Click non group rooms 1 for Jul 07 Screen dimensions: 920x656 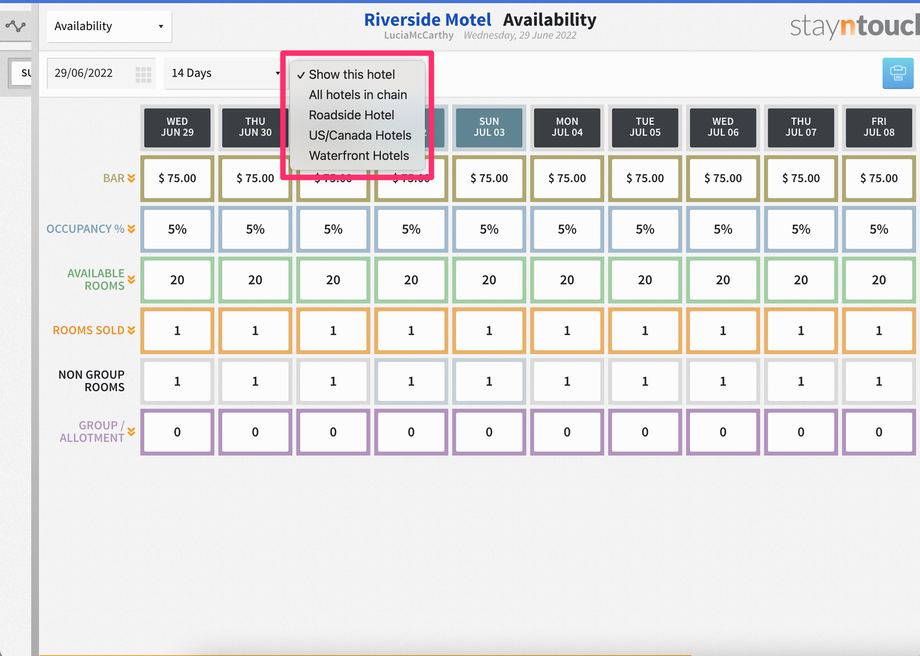(801, 381)
